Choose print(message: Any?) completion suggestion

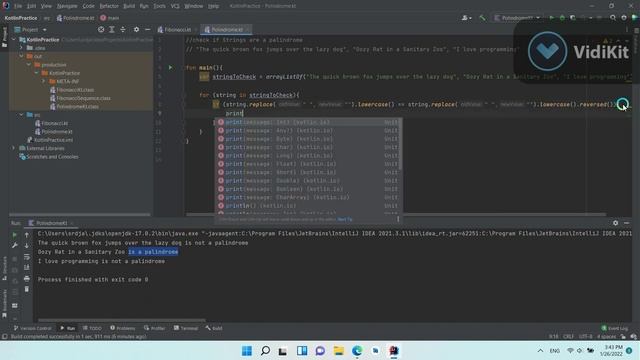308,131
